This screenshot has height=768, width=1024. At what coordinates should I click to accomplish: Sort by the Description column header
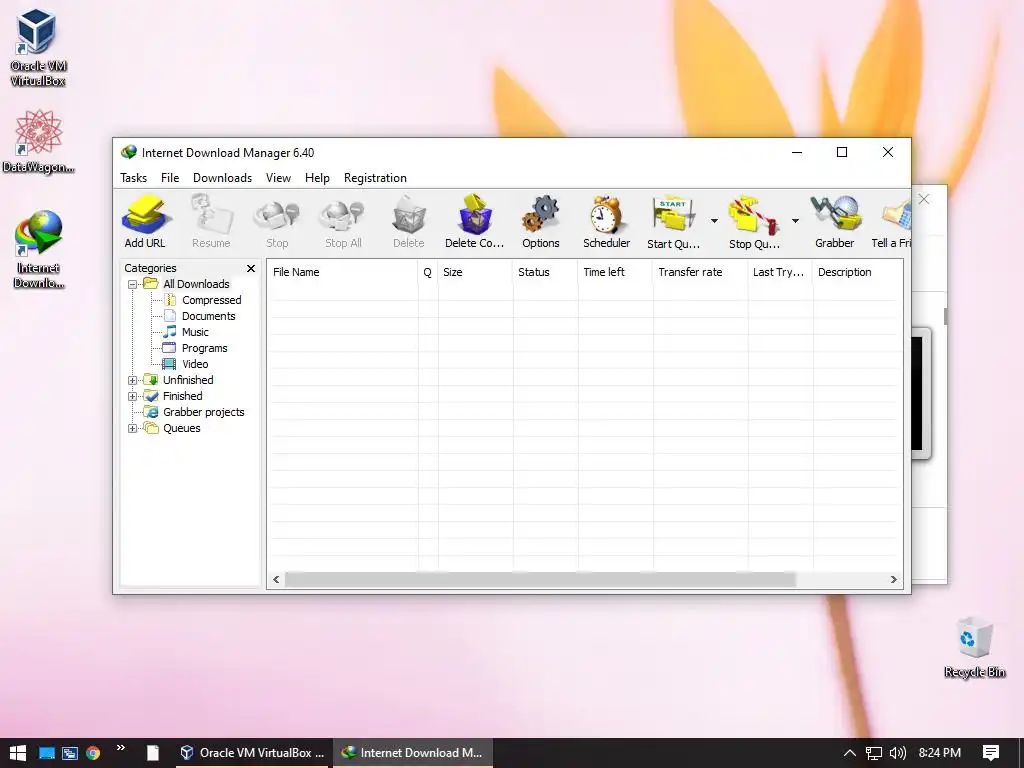click(857, 272)
